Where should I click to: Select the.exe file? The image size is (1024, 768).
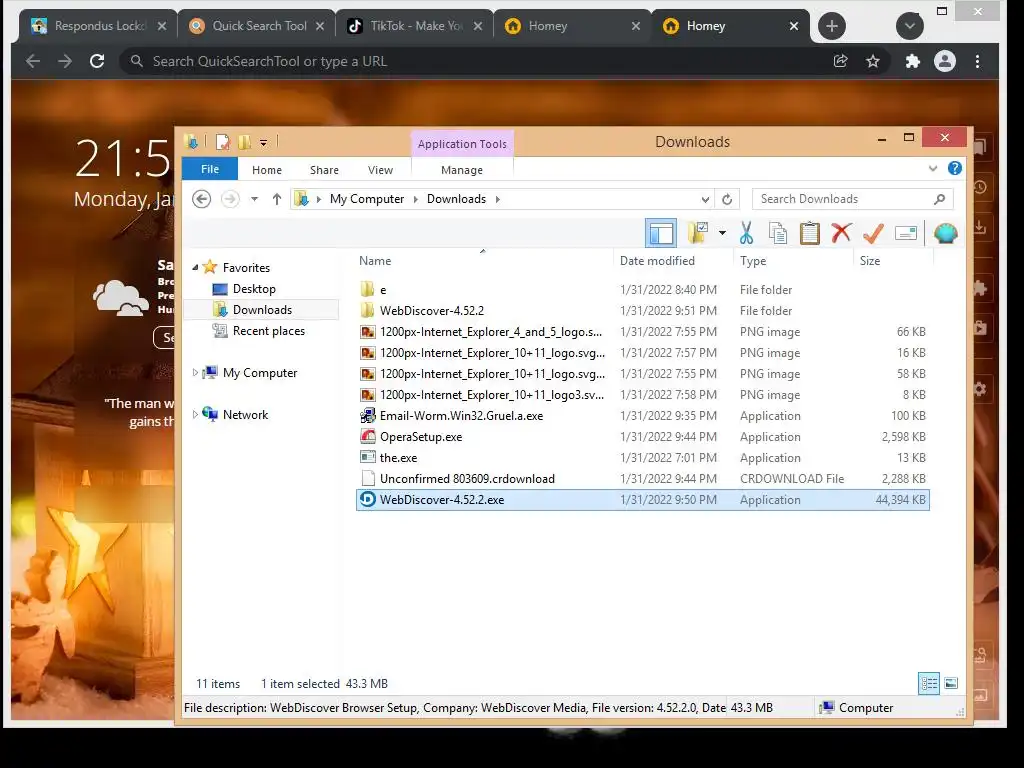coord(643,457)
